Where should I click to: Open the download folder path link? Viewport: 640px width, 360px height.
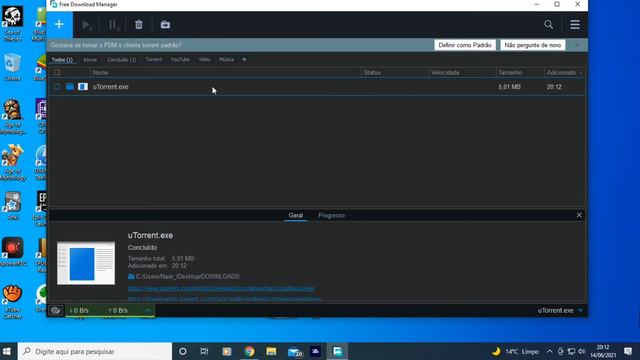click(187, 277)
